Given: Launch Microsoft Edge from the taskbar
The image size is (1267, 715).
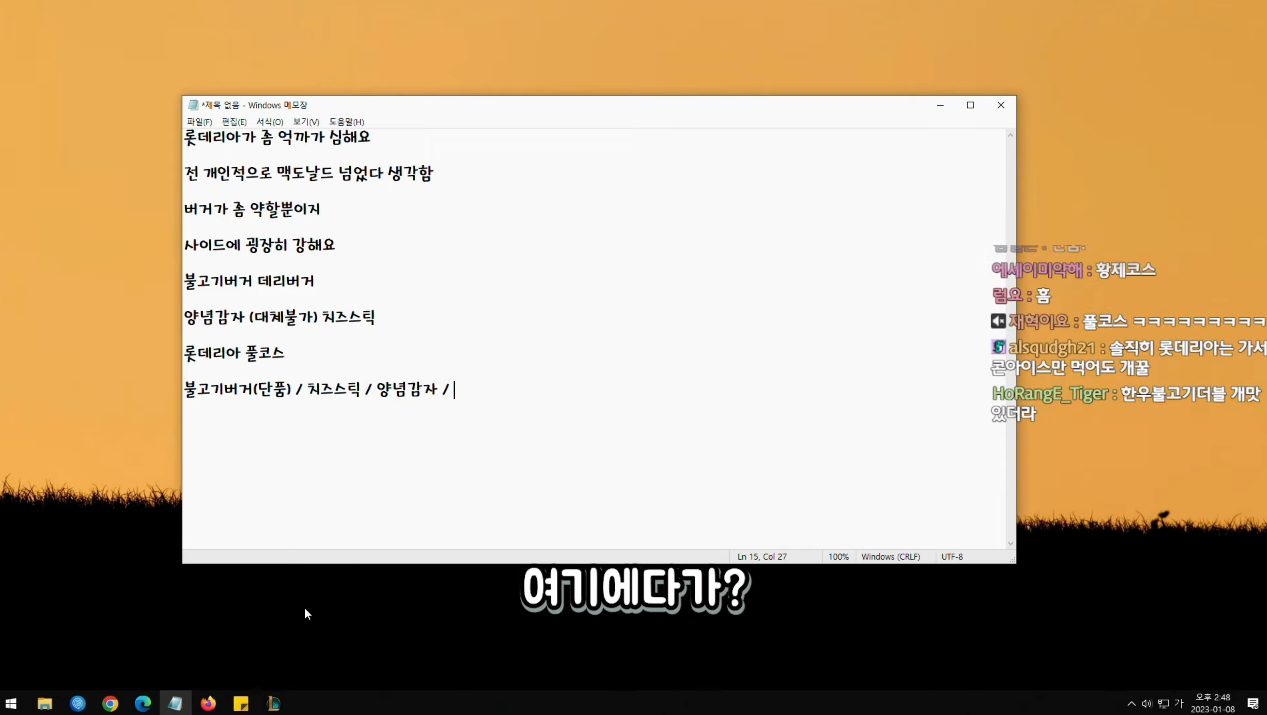Looking at the screenshot, I should pyautogui.click(x=143, y=703).
